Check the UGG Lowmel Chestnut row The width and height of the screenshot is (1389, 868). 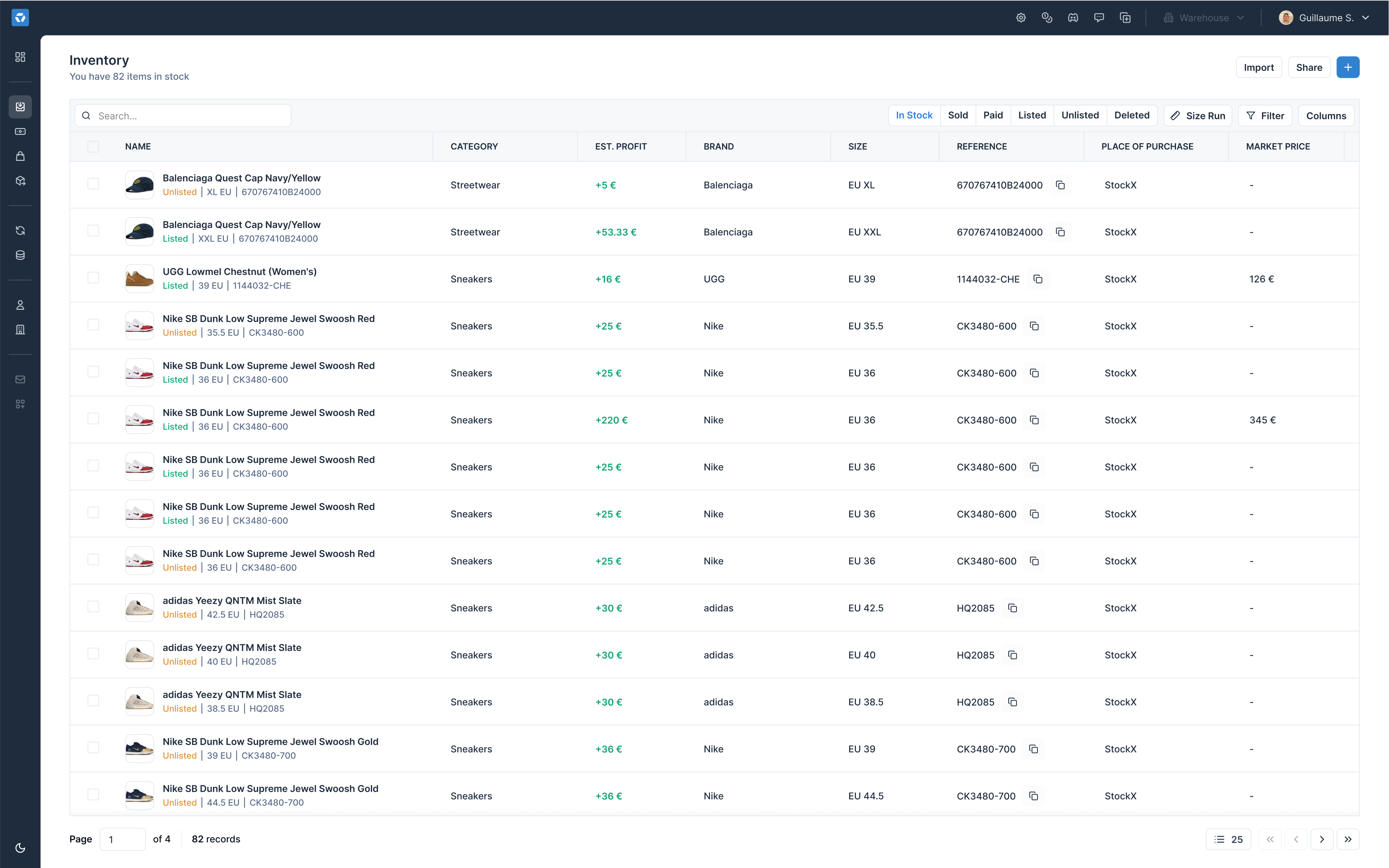[93, 278]
